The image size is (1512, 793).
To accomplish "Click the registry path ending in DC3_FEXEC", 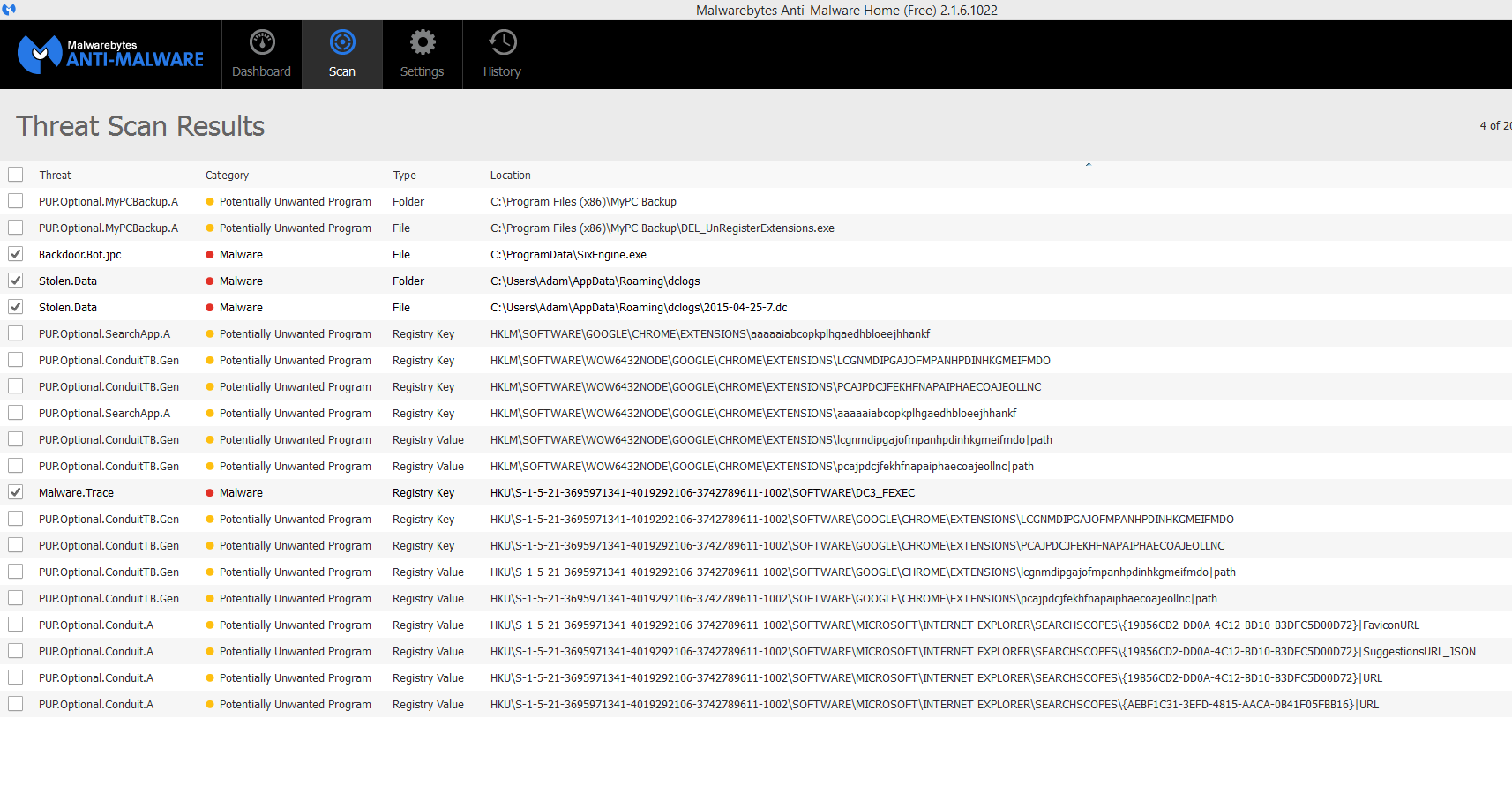I will coord(703,493).
